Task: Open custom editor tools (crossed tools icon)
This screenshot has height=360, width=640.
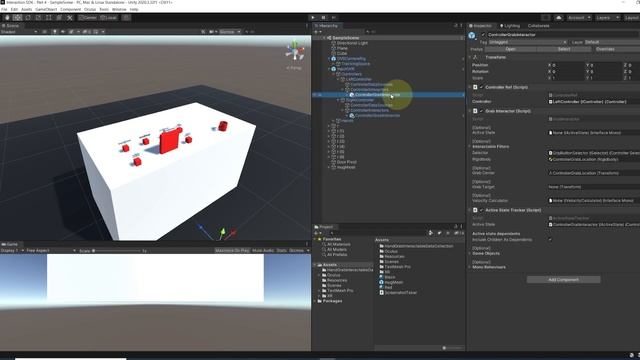Action: 70,18
